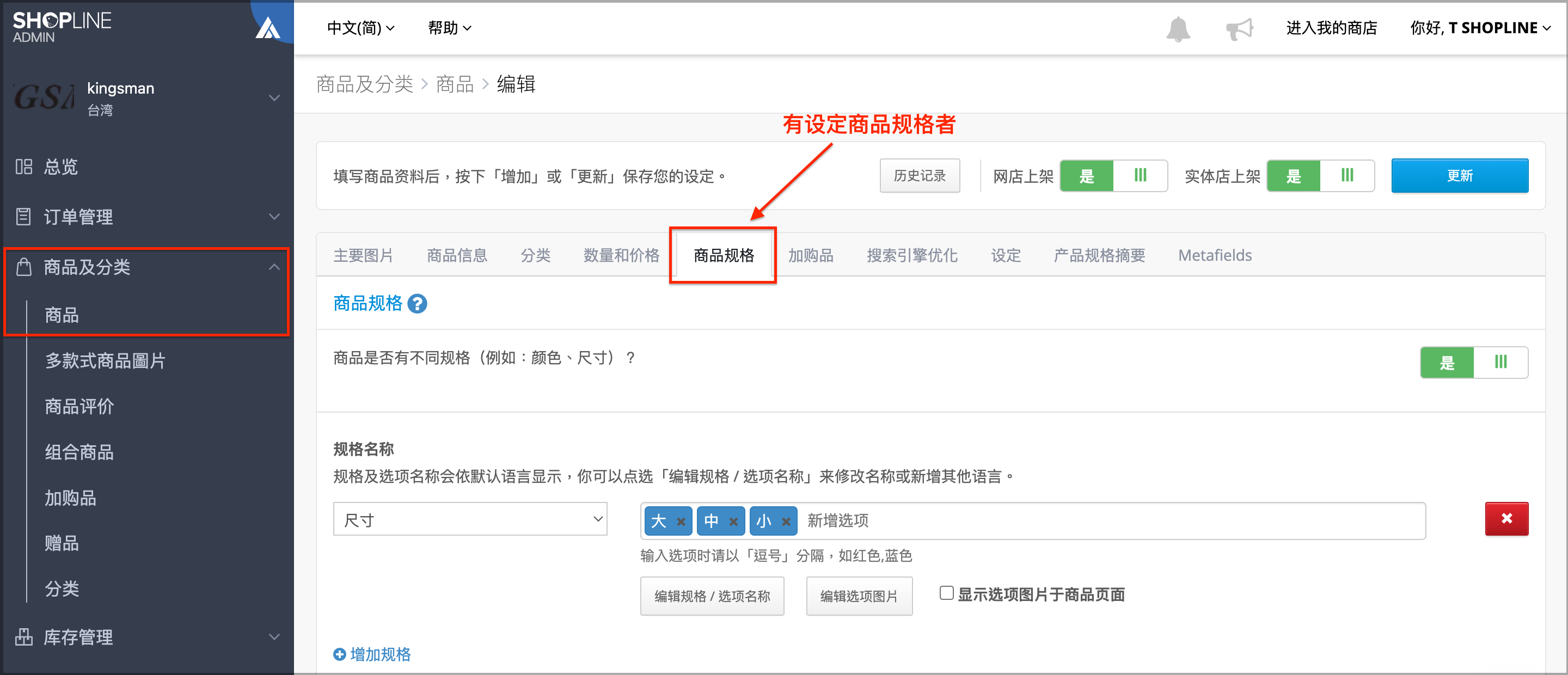Click the megaphone announcements icon
The width and height of the screenshot is (1568, 675).
pos(1239,29)
